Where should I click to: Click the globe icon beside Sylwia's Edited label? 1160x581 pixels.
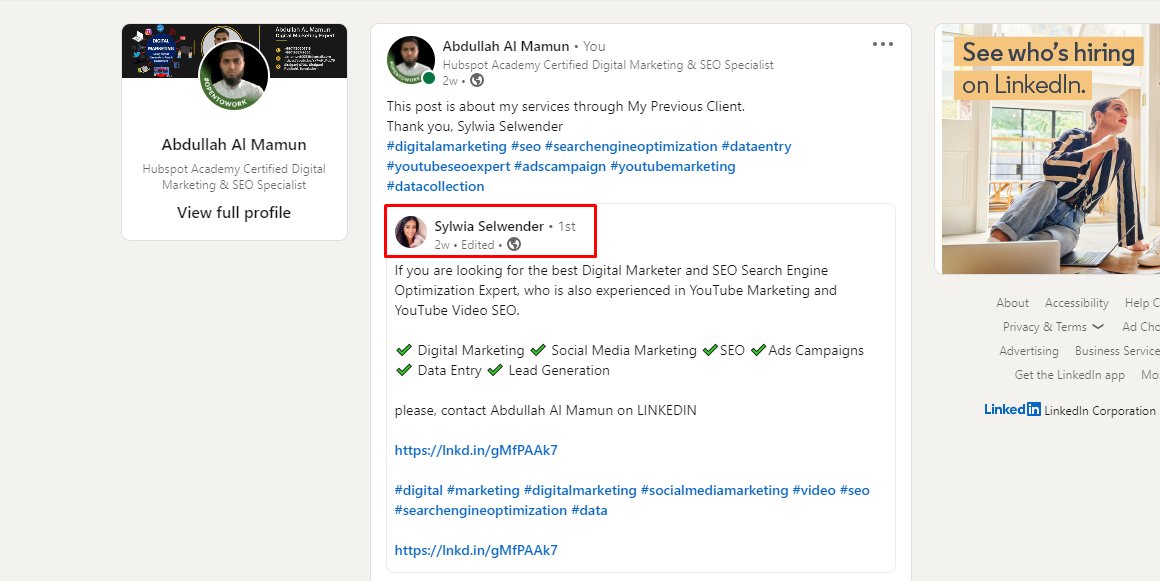513,244
